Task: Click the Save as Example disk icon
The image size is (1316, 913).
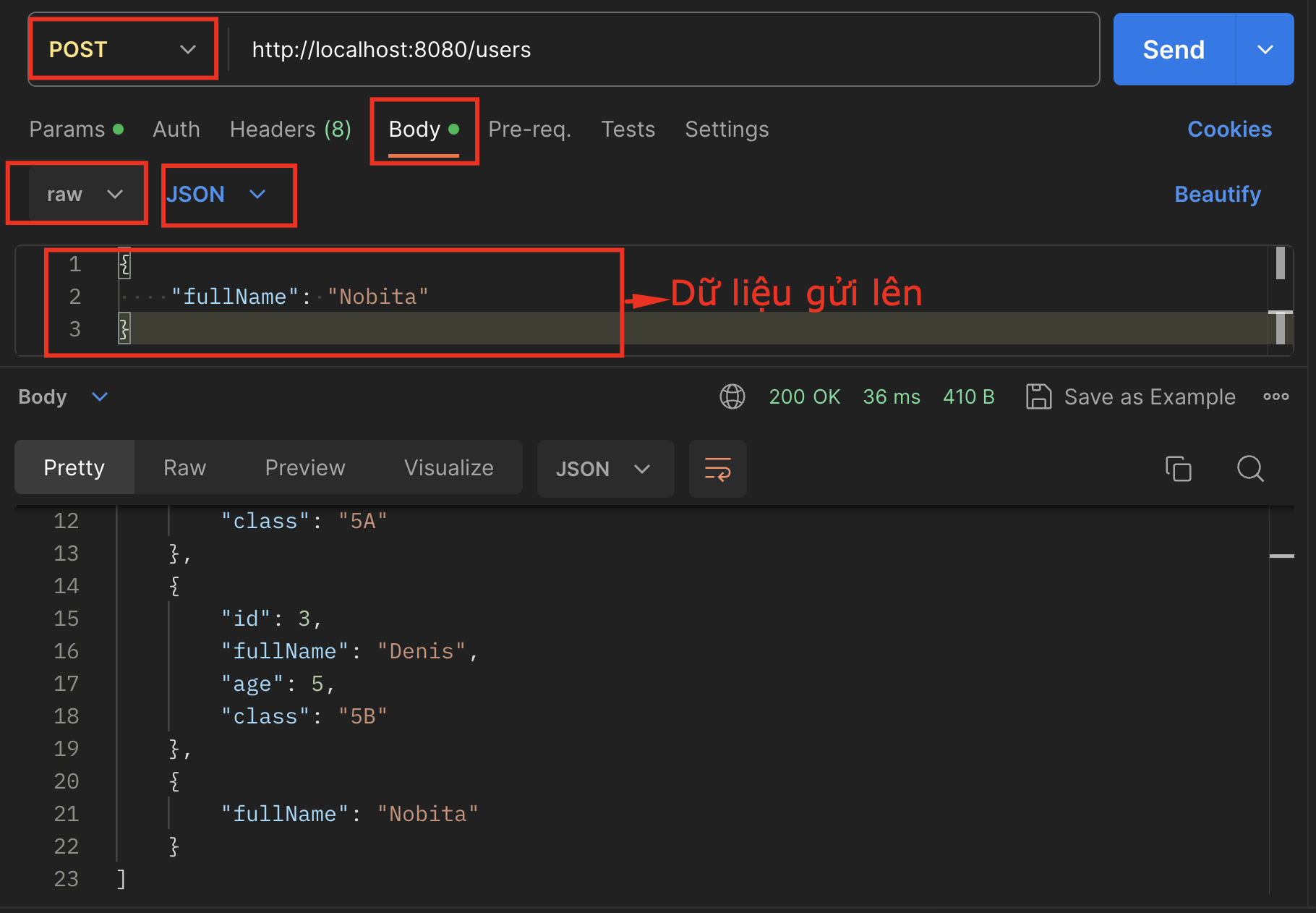Action: coord(1038,396)
